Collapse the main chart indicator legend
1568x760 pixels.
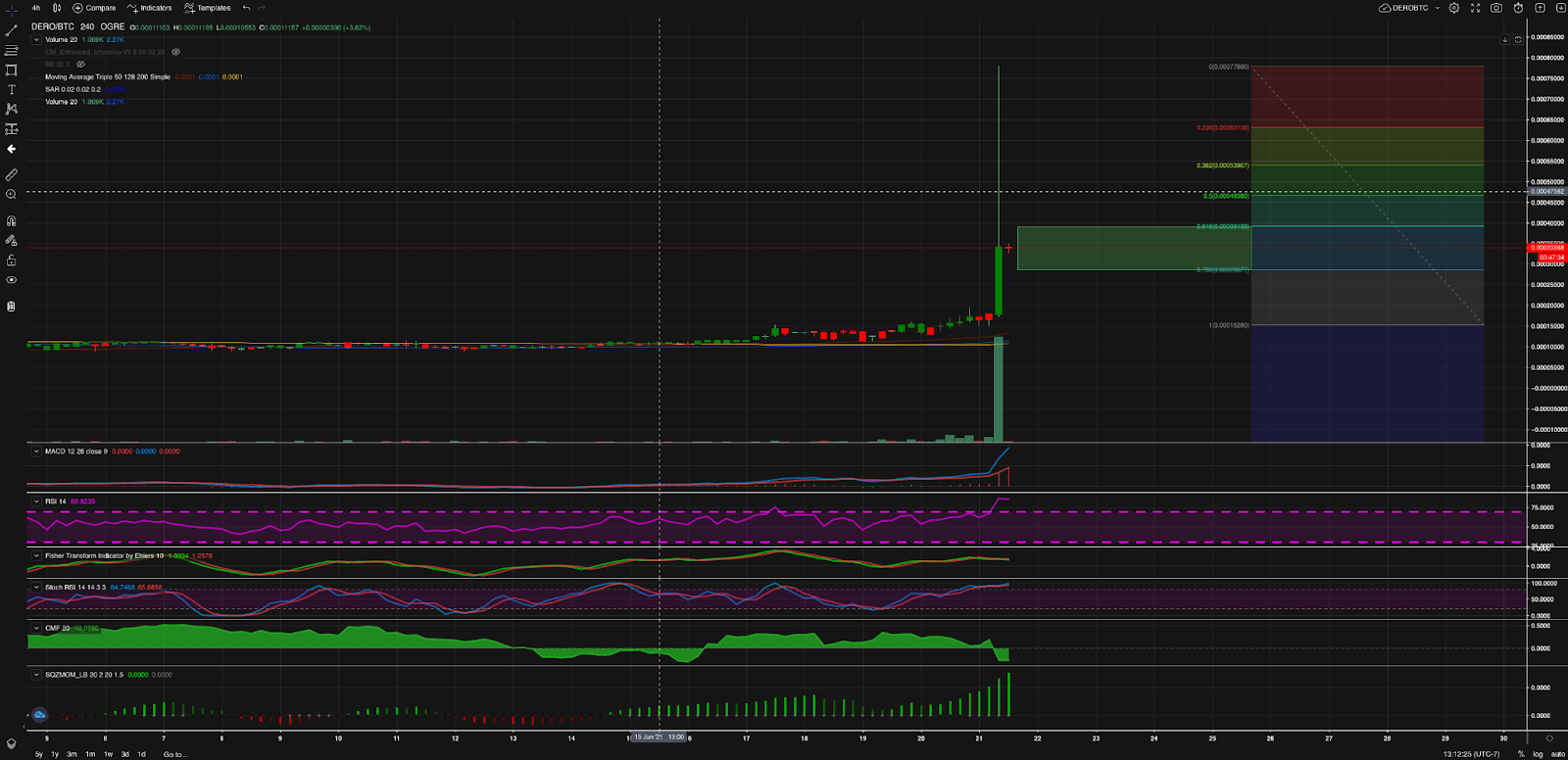click(36, 40)
